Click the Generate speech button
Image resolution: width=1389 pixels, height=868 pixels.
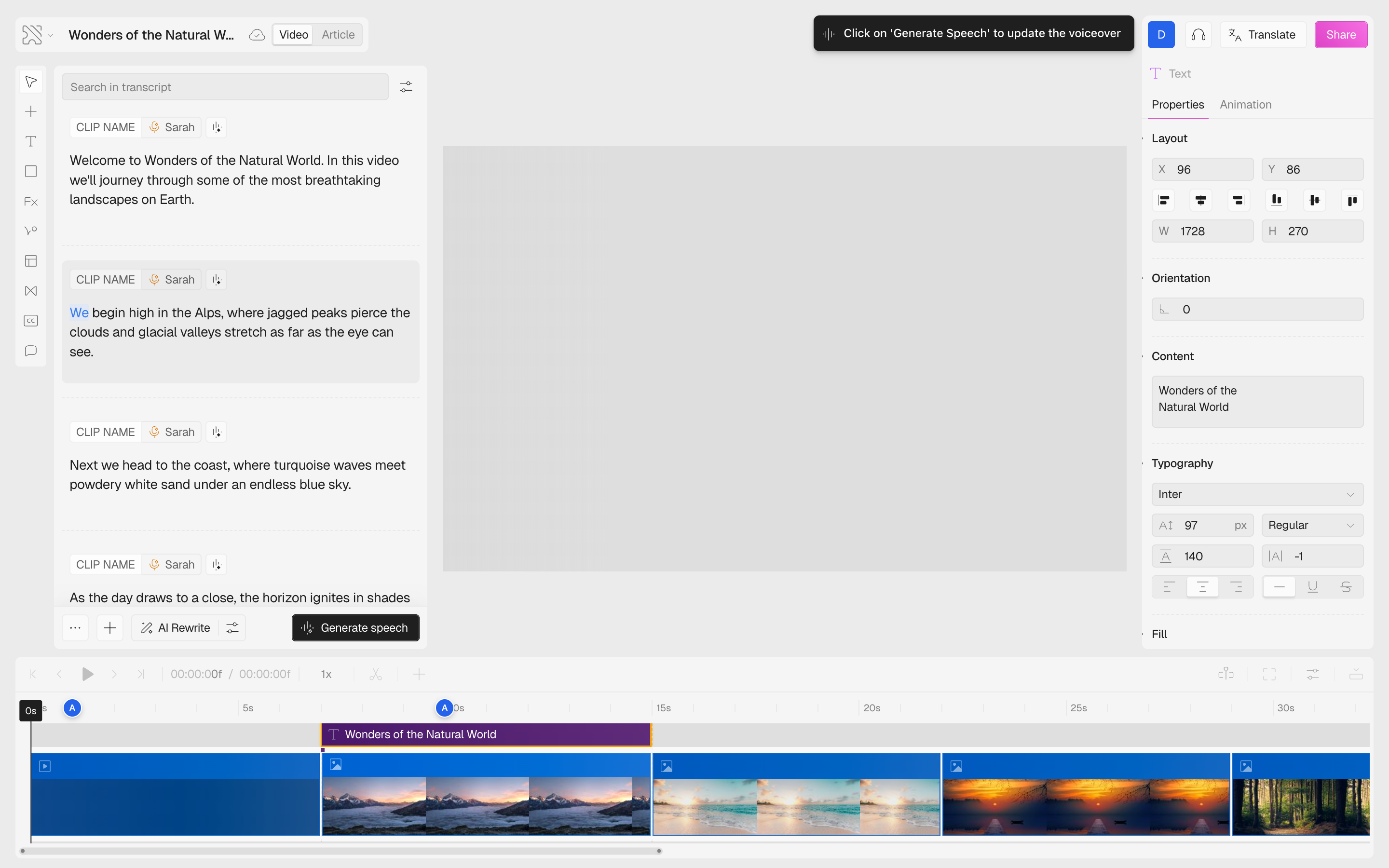(355, 627)
